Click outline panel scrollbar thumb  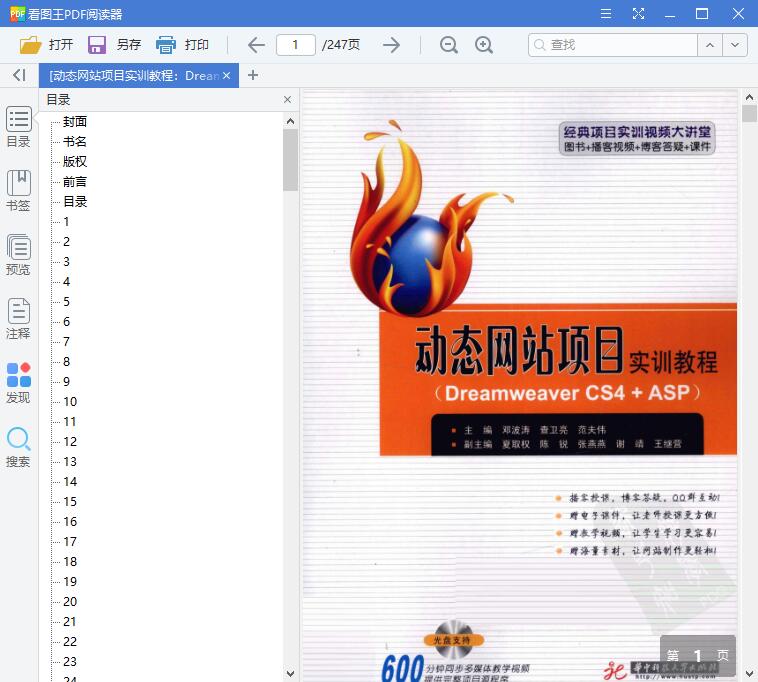point(291,160)
